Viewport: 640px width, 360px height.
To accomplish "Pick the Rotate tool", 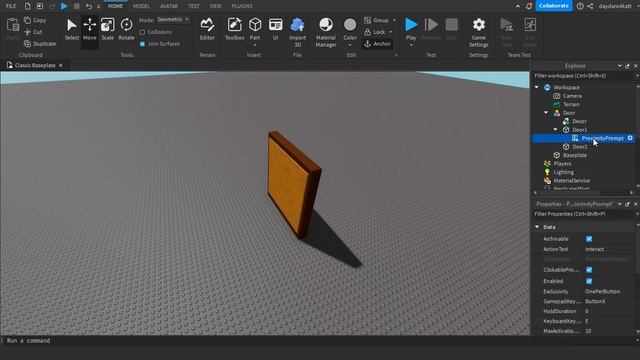I will 126,29.
